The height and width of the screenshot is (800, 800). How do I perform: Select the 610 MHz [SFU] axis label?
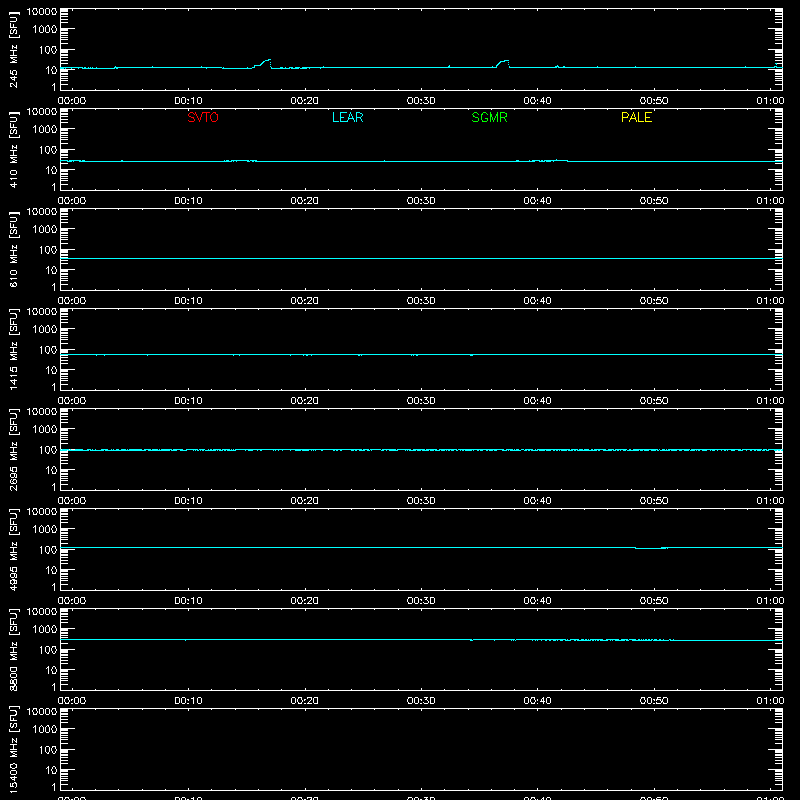pos(13,249)
